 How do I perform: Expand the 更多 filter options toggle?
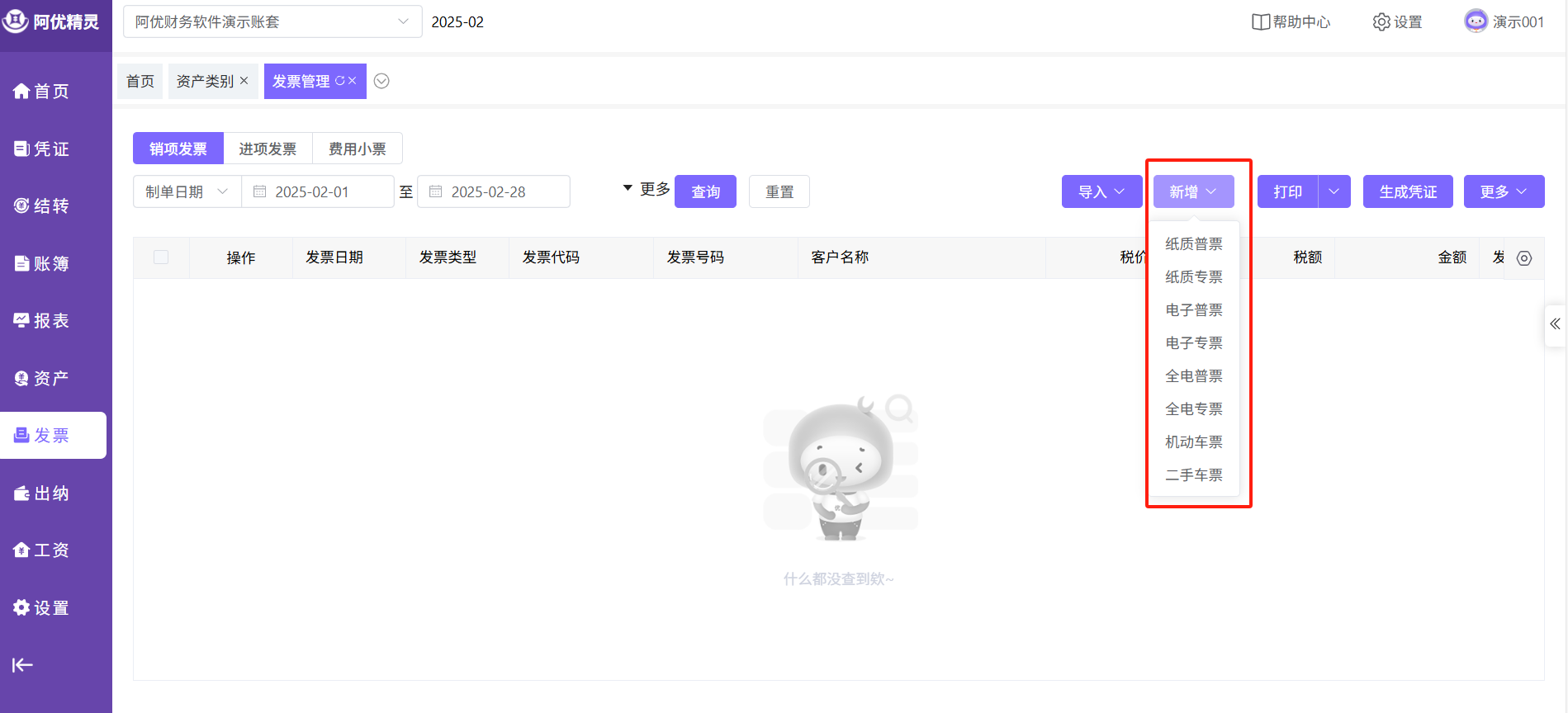646,190
